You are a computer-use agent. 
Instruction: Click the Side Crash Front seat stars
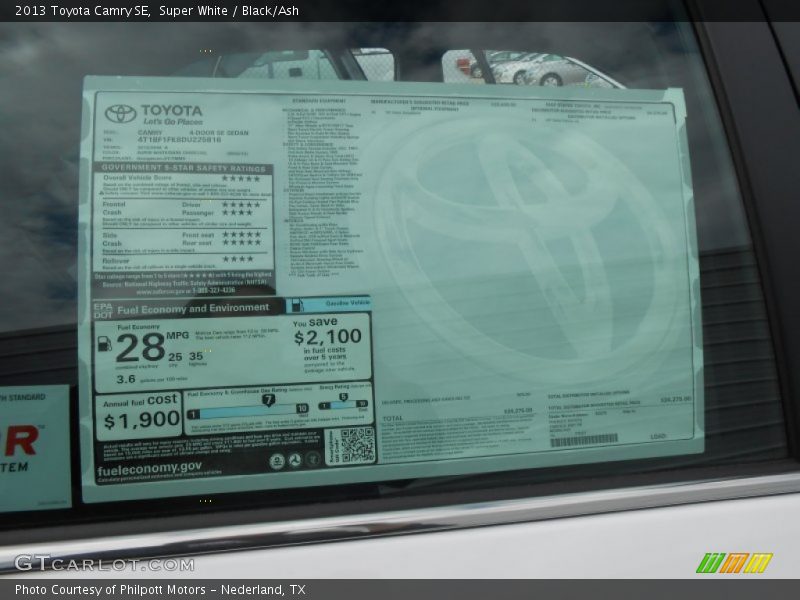pos(242,234)
